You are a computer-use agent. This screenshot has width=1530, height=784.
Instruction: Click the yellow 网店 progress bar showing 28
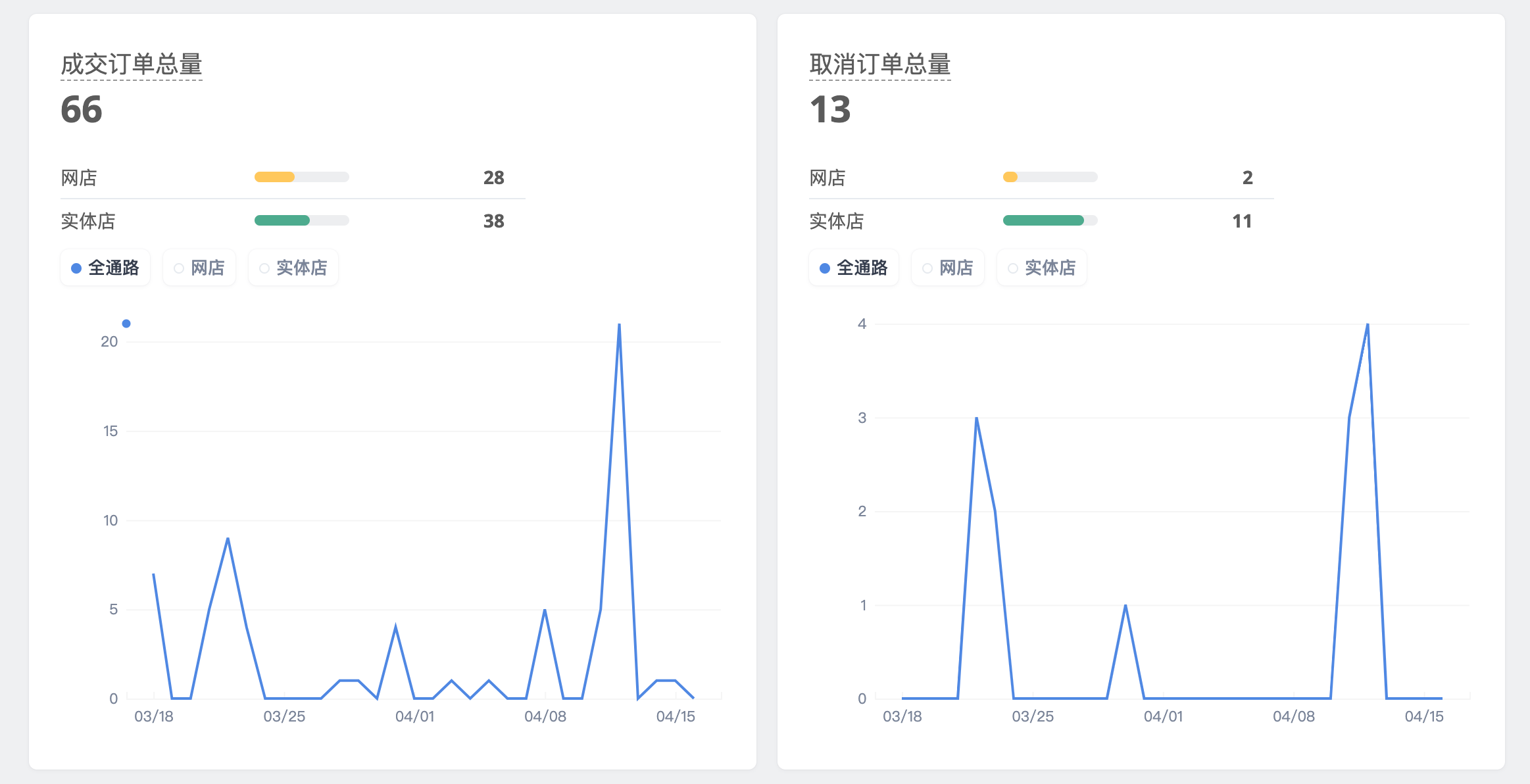coord(302,177)
